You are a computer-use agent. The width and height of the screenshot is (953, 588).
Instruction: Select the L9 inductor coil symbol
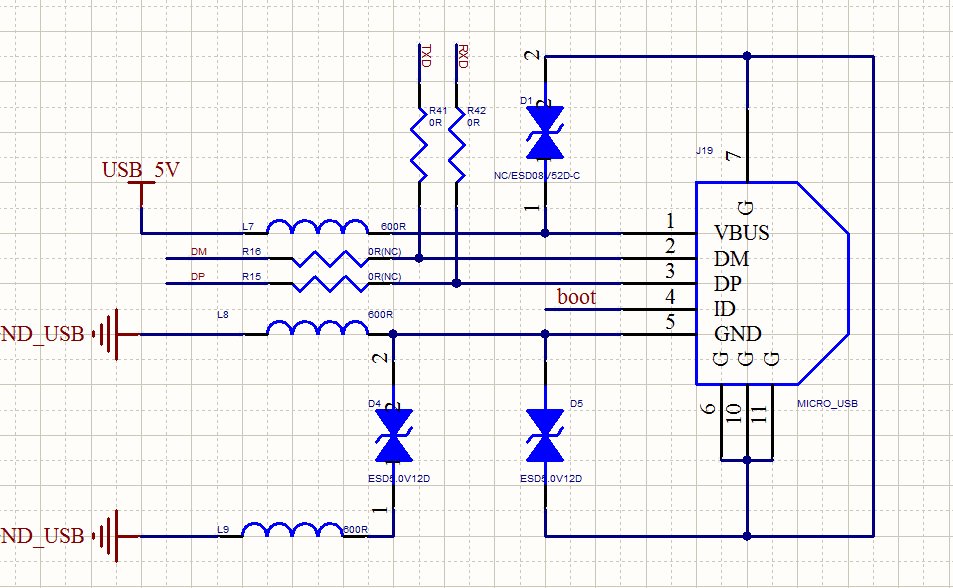(x=292, y=530)
